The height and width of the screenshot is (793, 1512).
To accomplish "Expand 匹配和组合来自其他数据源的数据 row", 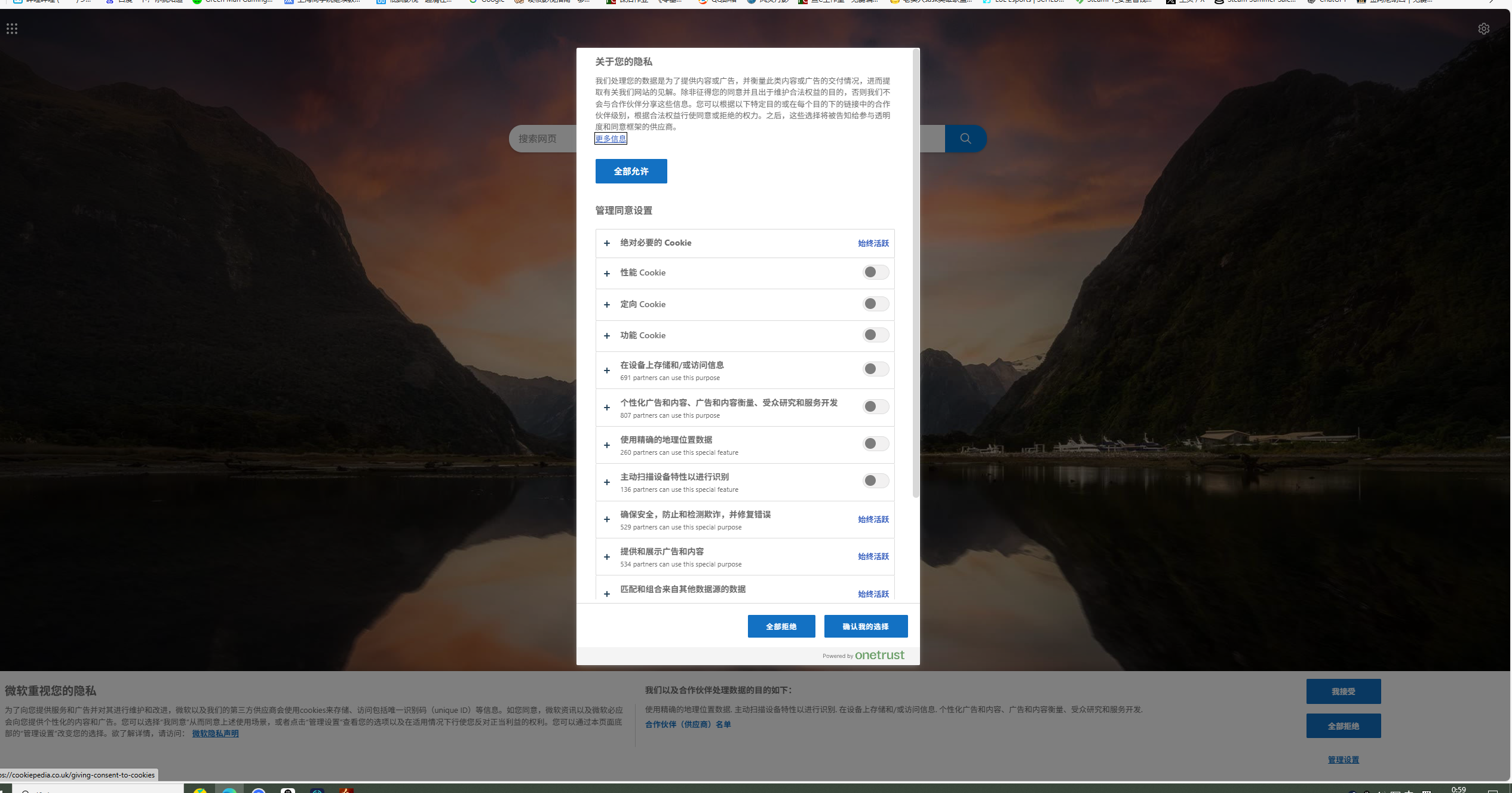I will [x=607, y=594].
